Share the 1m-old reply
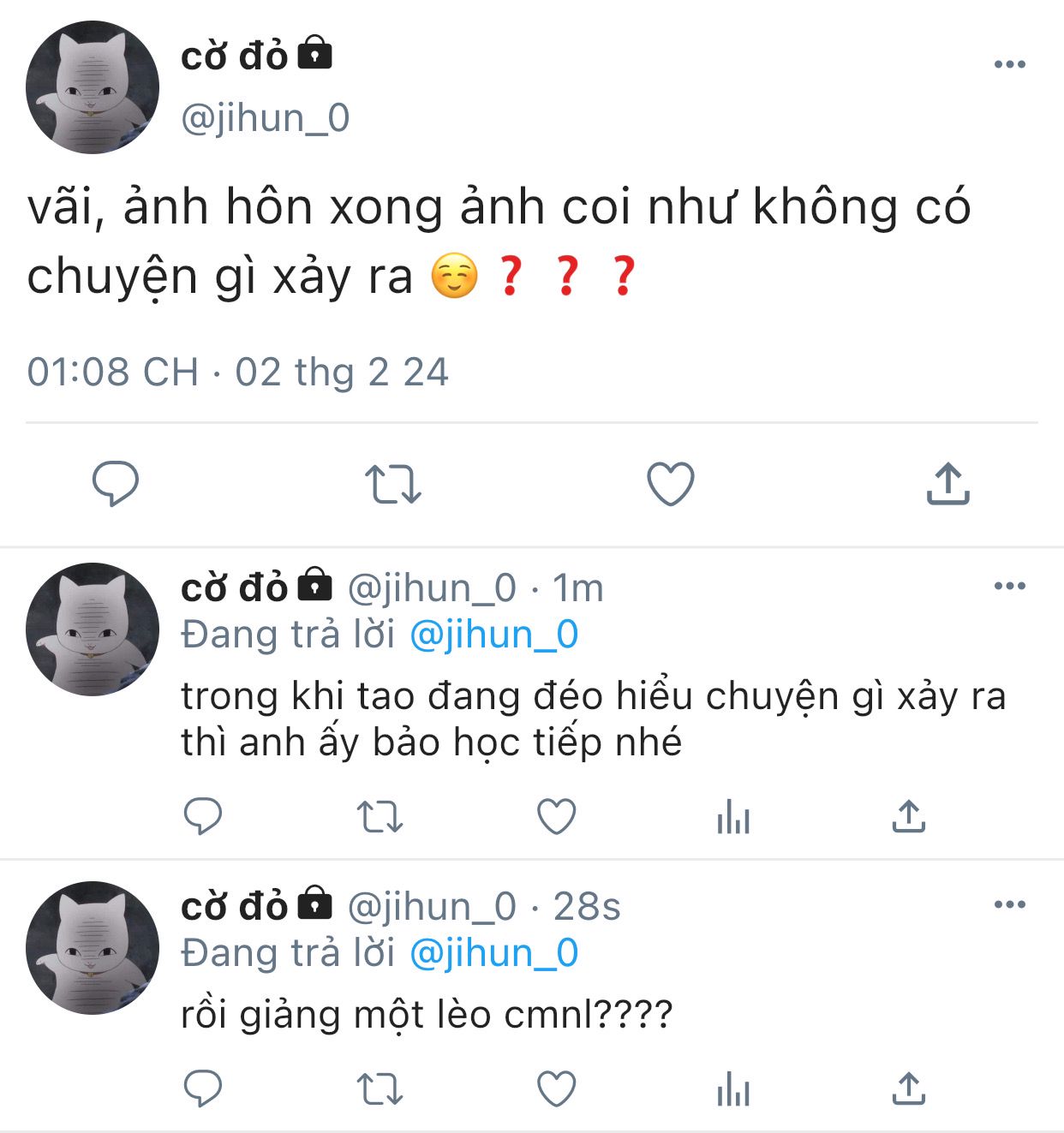The image size is (1064, 1133). (x=909, y=816)
